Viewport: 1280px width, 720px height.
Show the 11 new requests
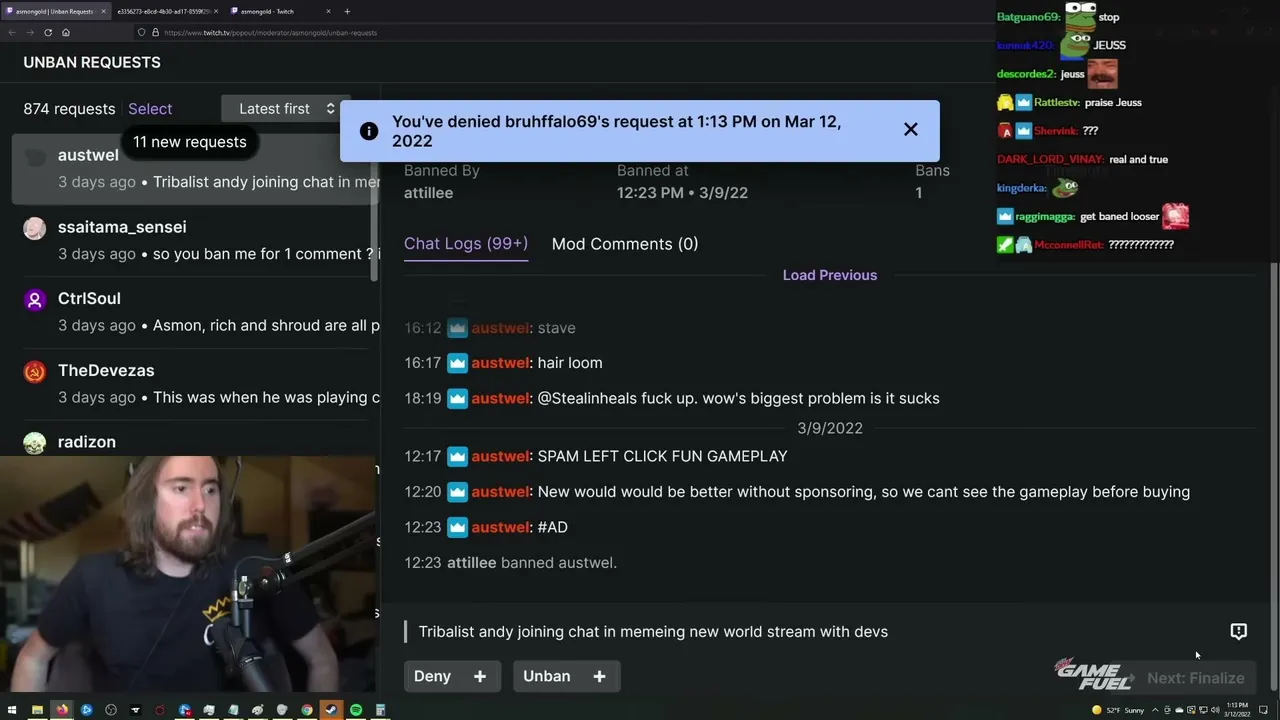(189, 142)
